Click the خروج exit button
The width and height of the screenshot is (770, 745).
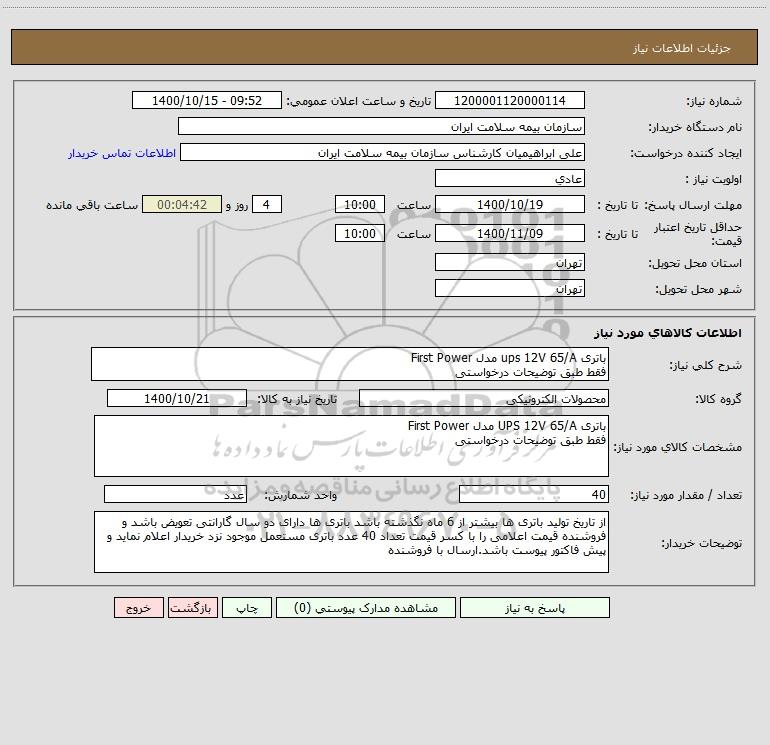pos(138,608)
